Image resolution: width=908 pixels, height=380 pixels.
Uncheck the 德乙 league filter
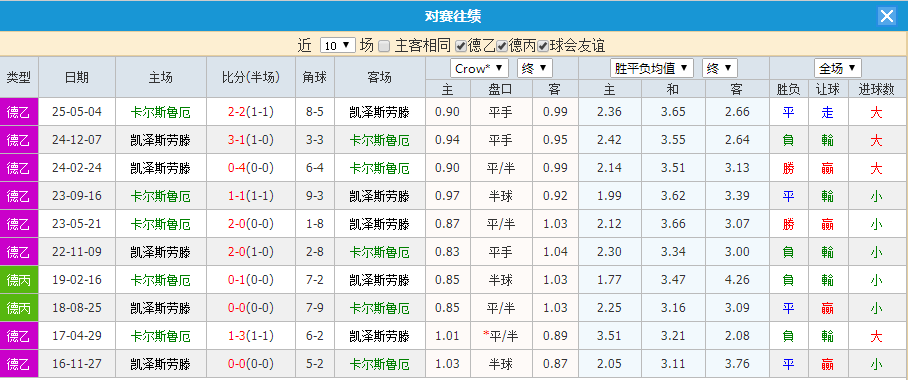(460, 45)
